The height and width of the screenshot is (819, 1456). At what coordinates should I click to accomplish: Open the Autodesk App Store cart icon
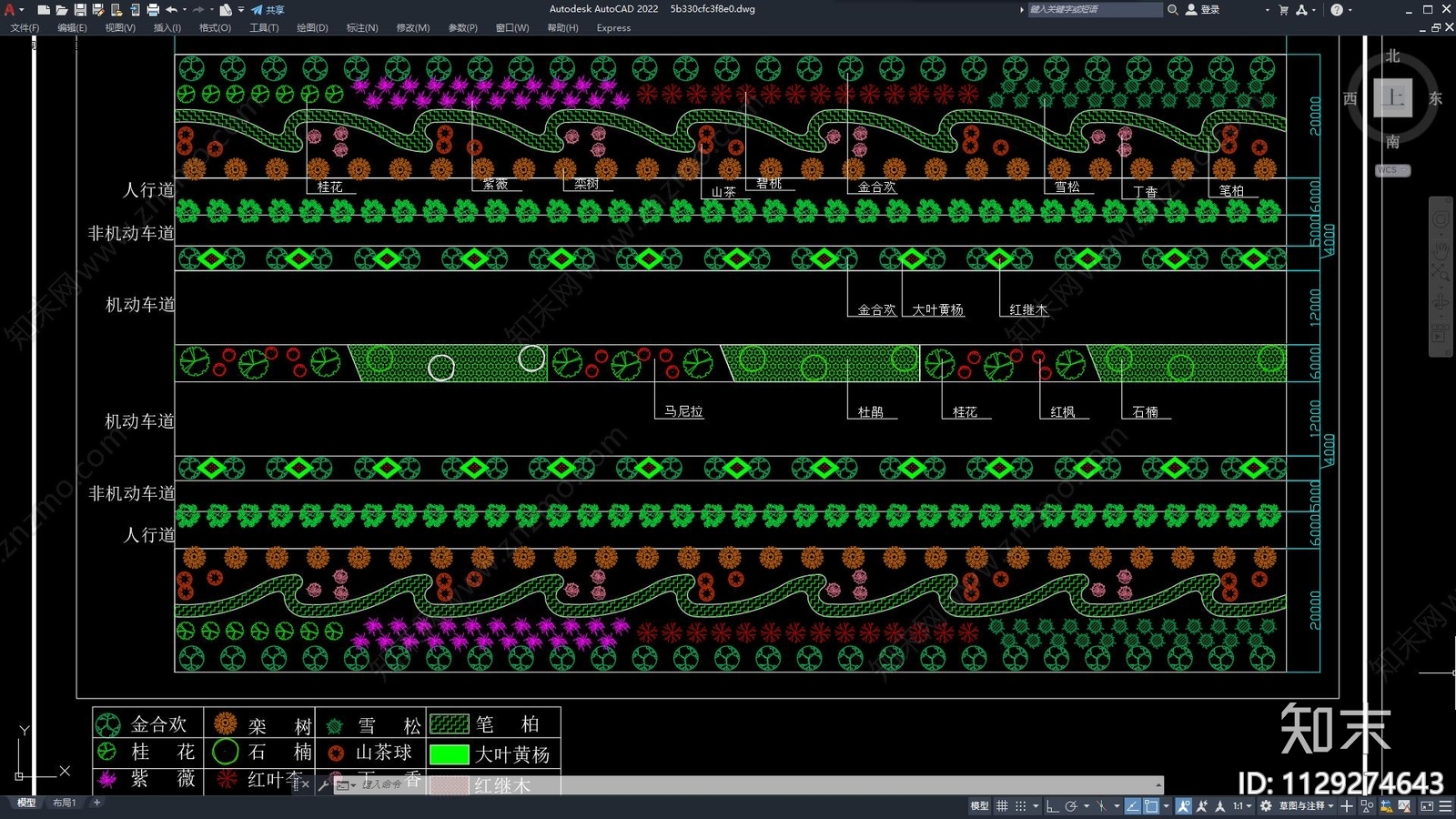[1283, 9]
